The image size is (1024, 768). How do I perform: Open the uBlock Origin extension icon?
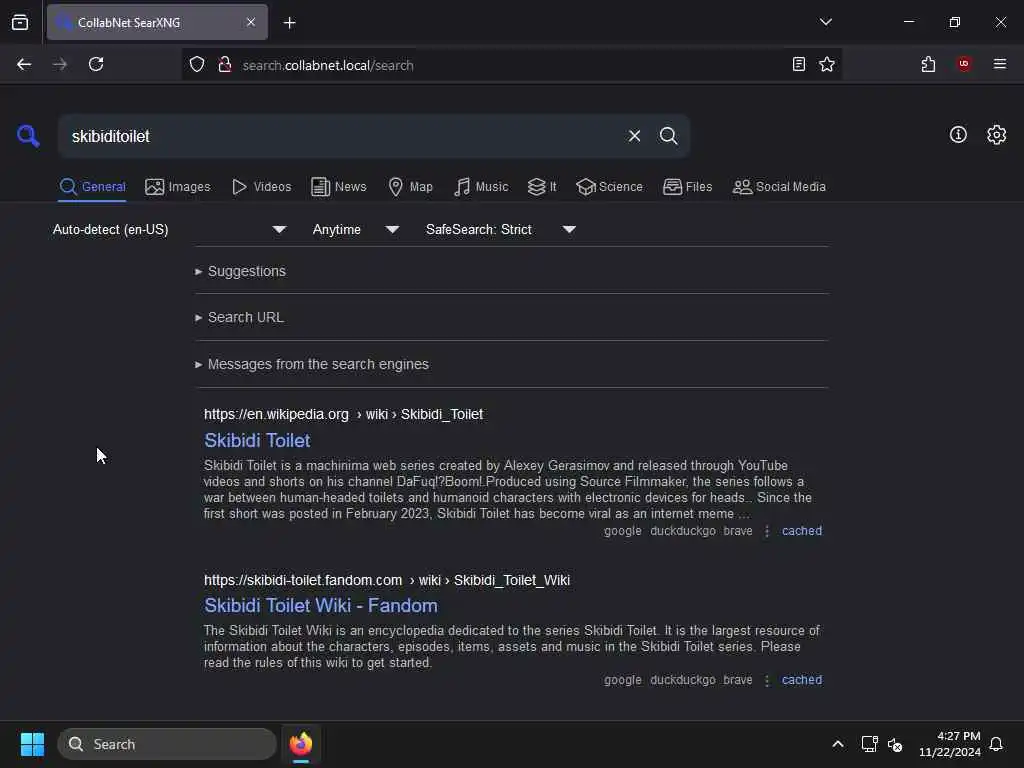964,64
